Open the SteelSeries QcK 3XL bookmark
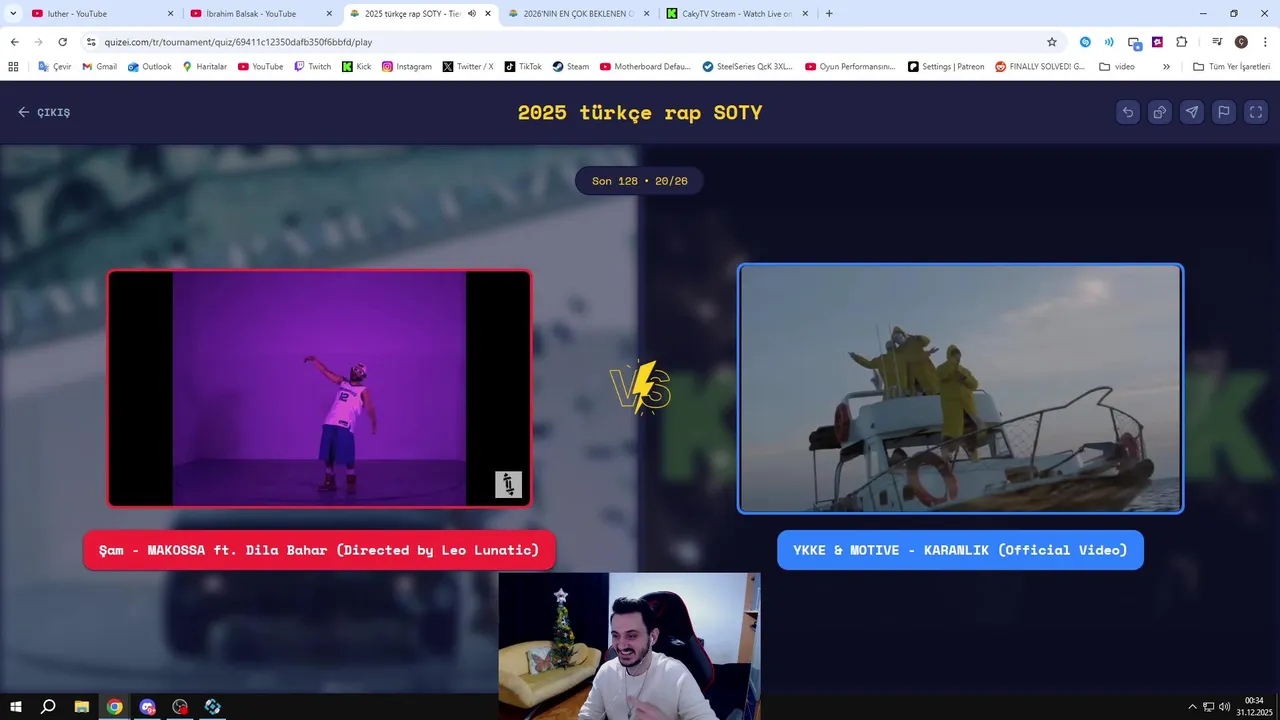Viewport: 1280px width, 720px height. click(x=747, y=67)
